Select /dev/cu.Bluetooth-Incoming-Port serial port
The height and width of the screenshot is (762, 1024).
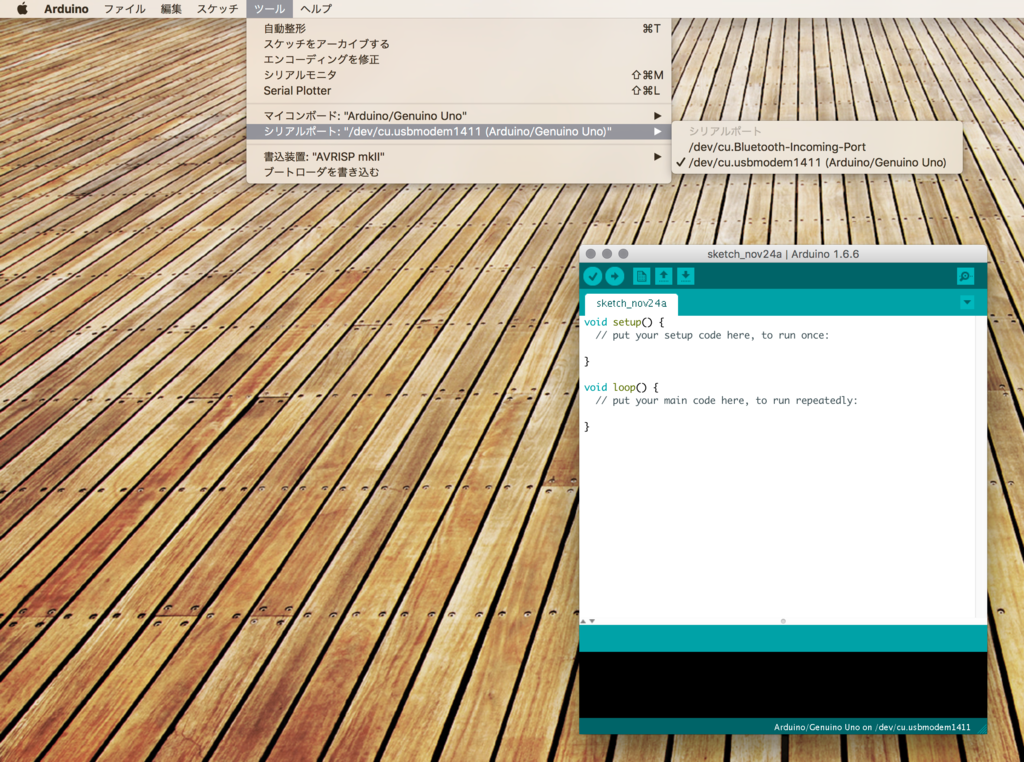click(x=817, y=147)
